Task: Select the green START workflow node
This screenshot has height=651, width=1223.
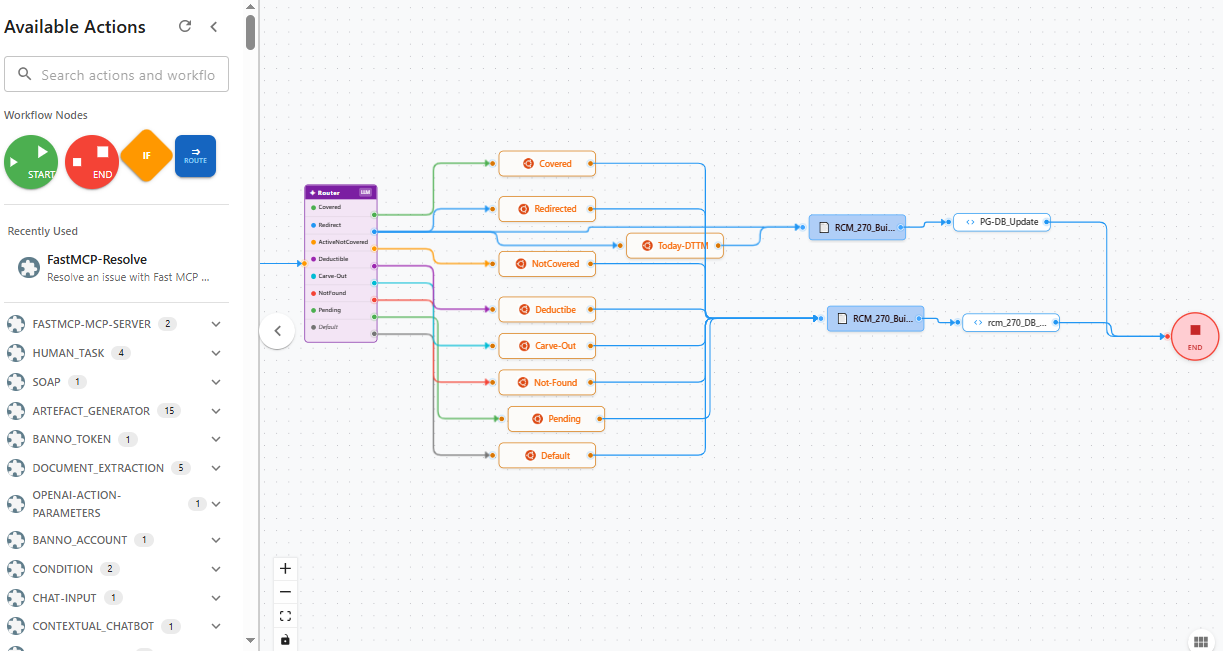Action: coord(31,162)
